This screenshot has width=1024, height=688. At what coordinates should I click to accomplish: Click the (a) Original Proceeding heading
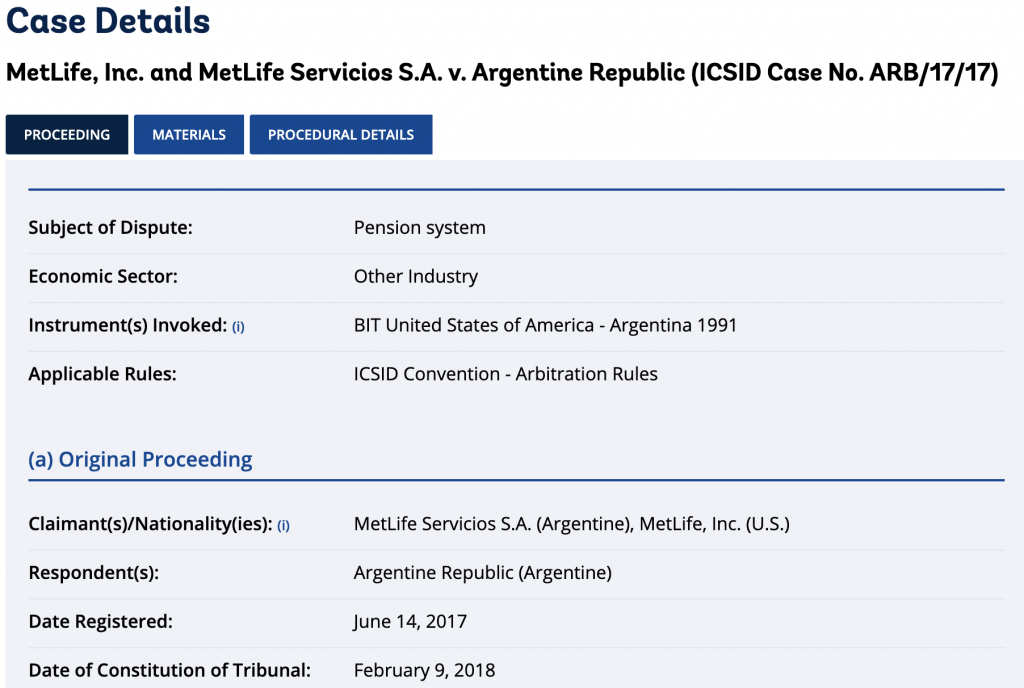140,460
